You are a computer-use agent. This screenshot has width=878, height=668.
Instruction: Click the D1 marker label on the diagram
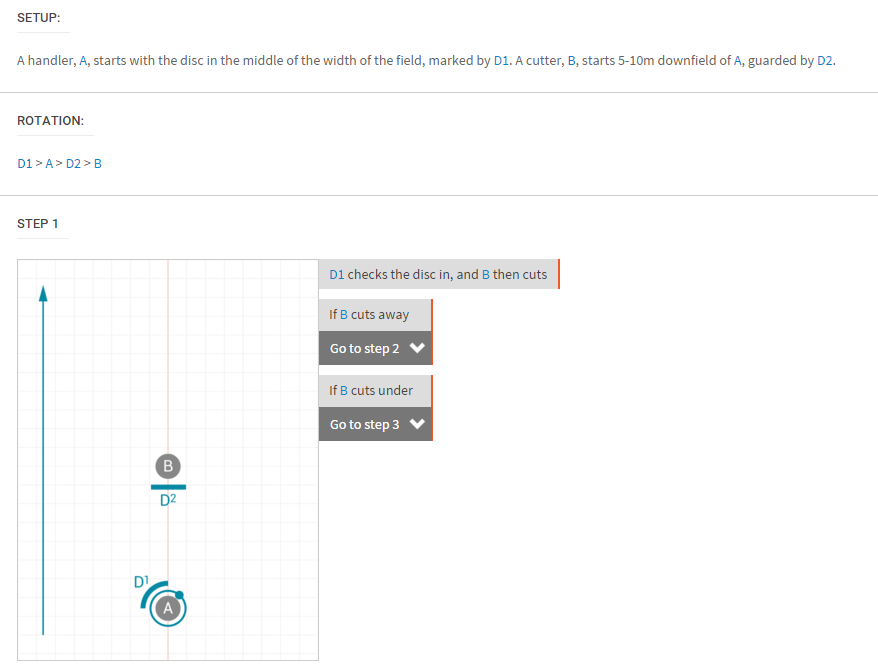pyautogui.click(x=141, y=581)
